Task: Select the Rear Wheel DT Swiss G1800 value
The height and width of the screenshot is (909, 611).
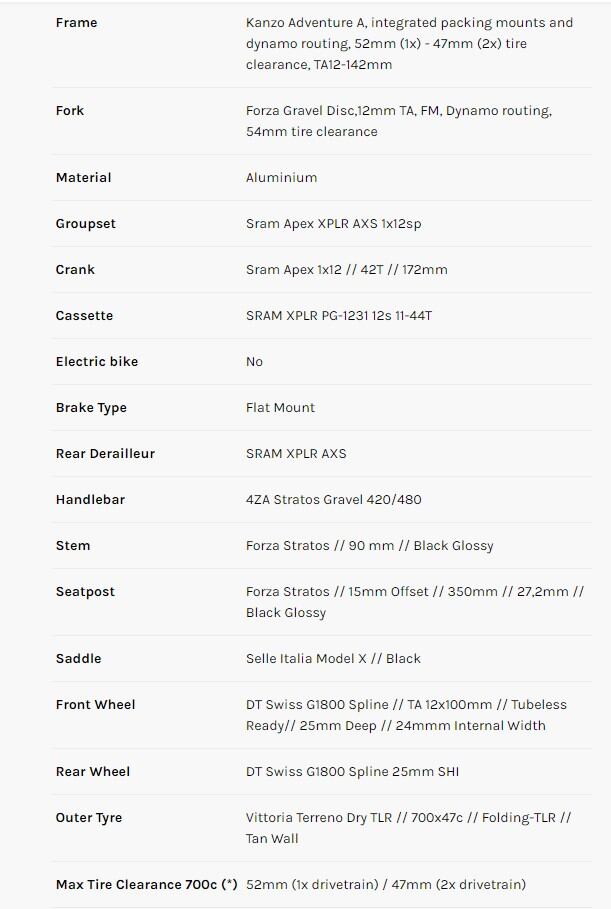Action: [x=352, y=772]
